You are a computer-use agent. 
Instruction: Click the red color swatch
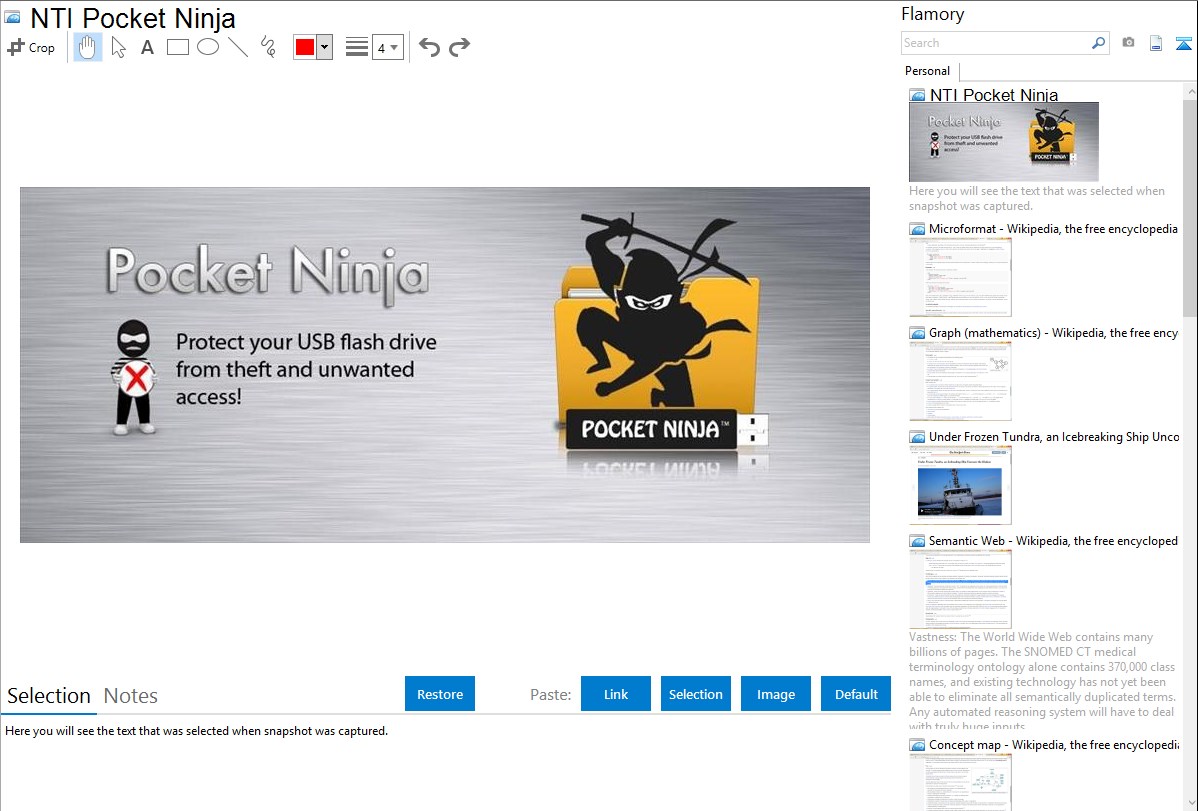305,47
